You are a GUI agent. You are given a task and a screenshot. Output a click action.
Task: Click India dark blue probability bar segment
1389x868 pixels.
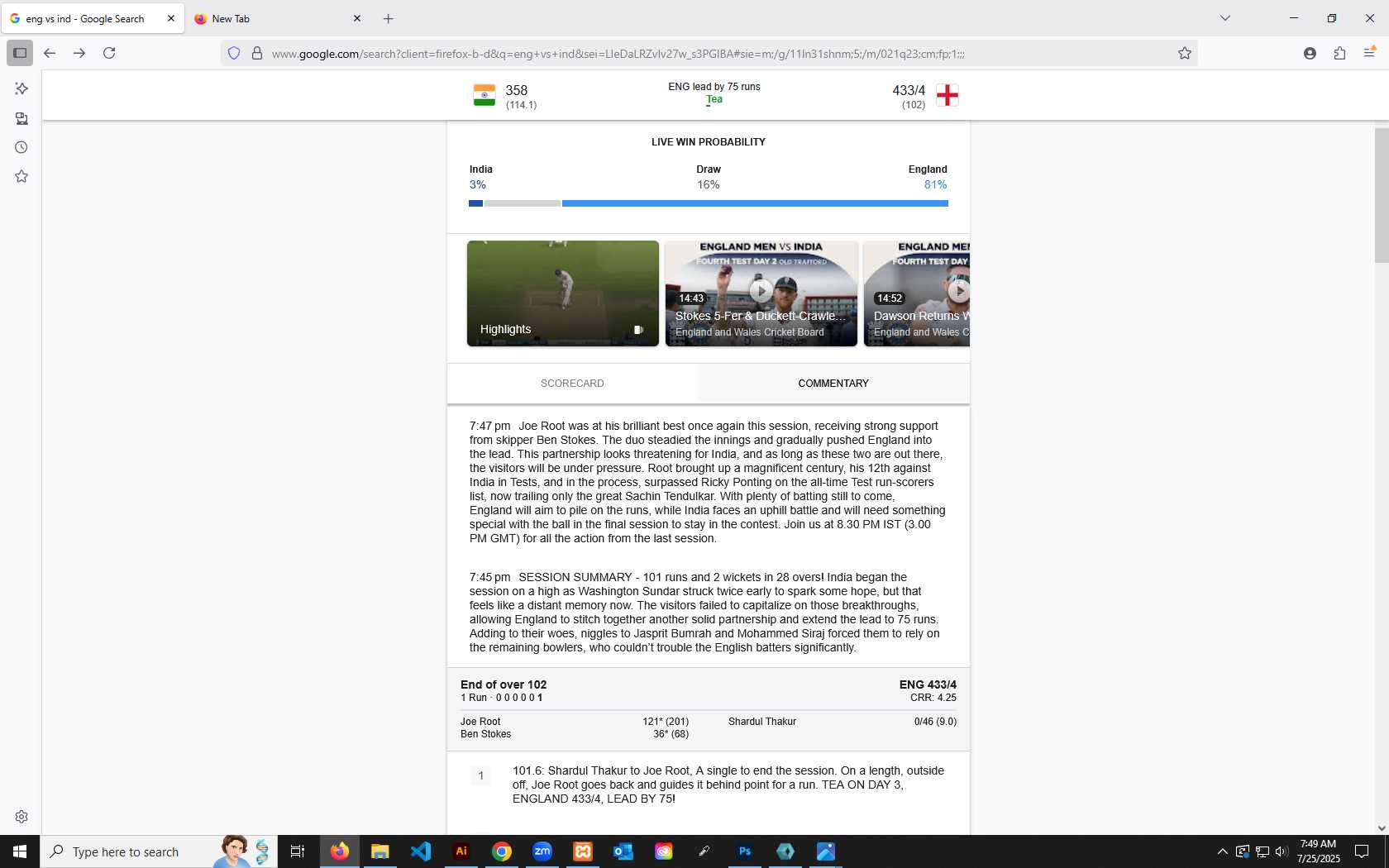click(x=475, y=203)
